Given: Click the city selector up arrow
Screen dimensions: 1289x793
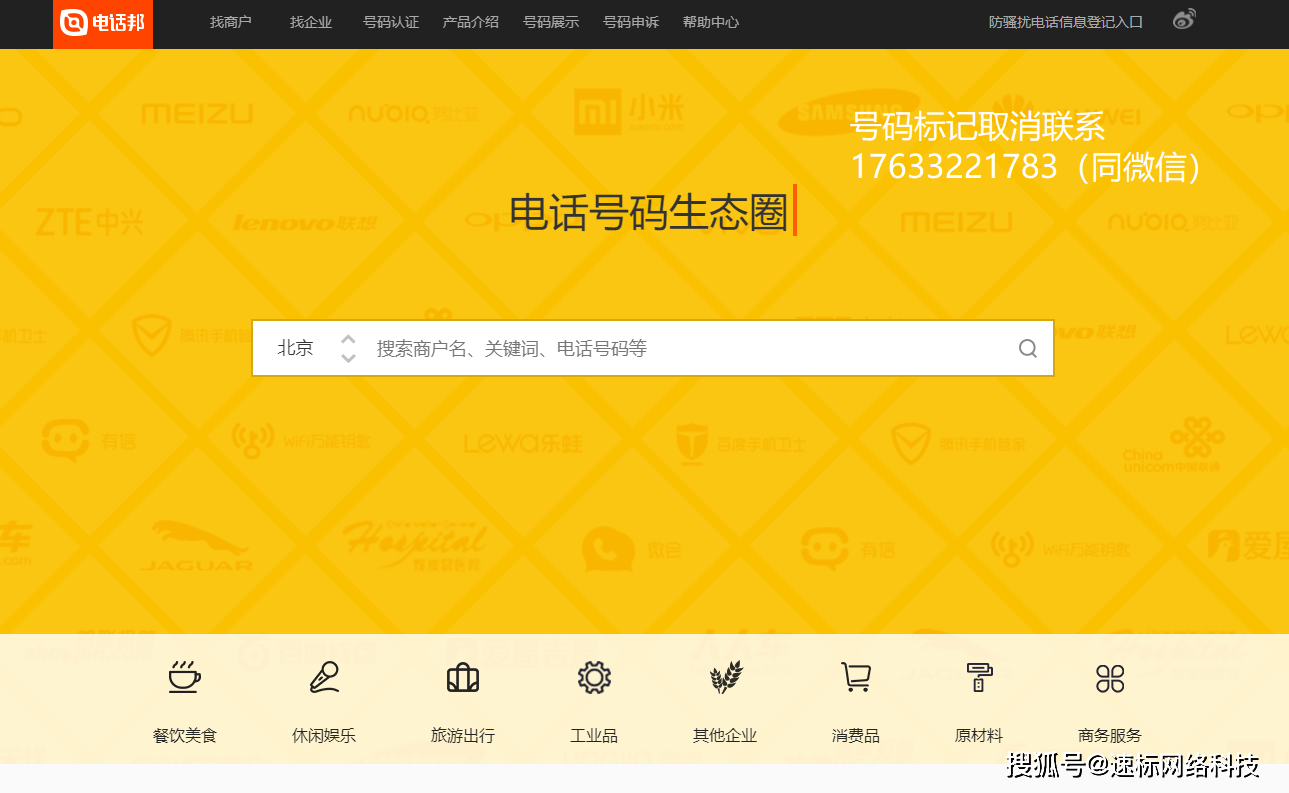Looking at the screenshot, I should coord(348,339).
